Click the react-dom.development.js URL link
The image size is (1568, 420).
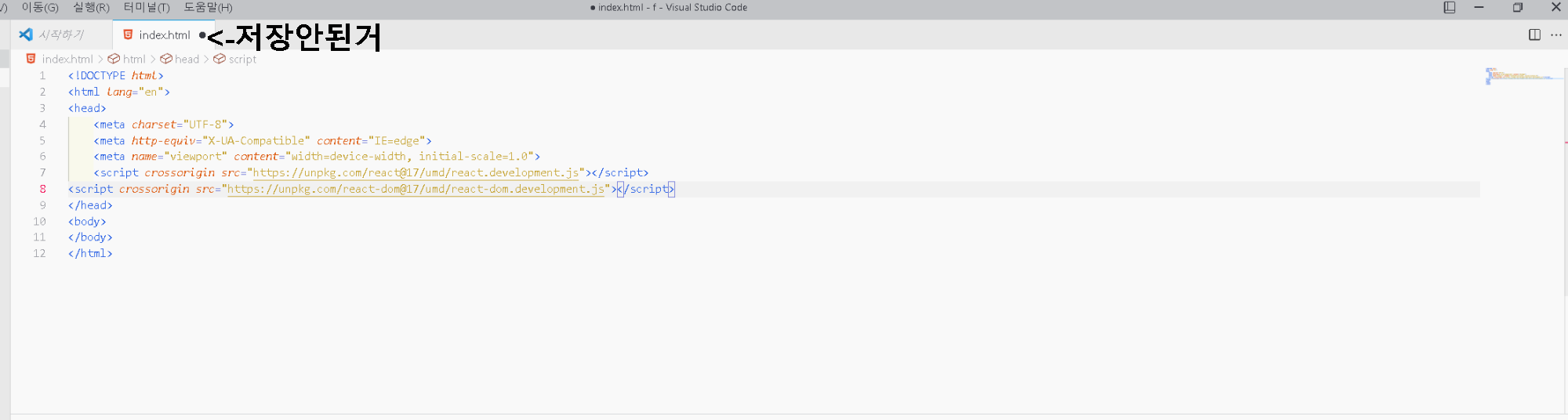[416, 189]
